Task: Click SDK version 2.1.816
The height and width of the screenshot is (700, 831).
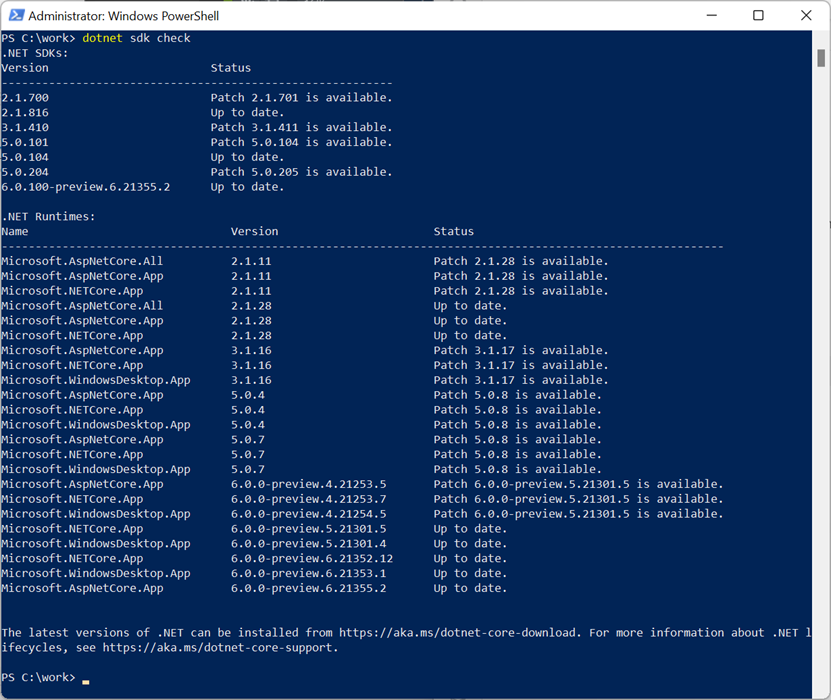Action: [x=25, y=112]
